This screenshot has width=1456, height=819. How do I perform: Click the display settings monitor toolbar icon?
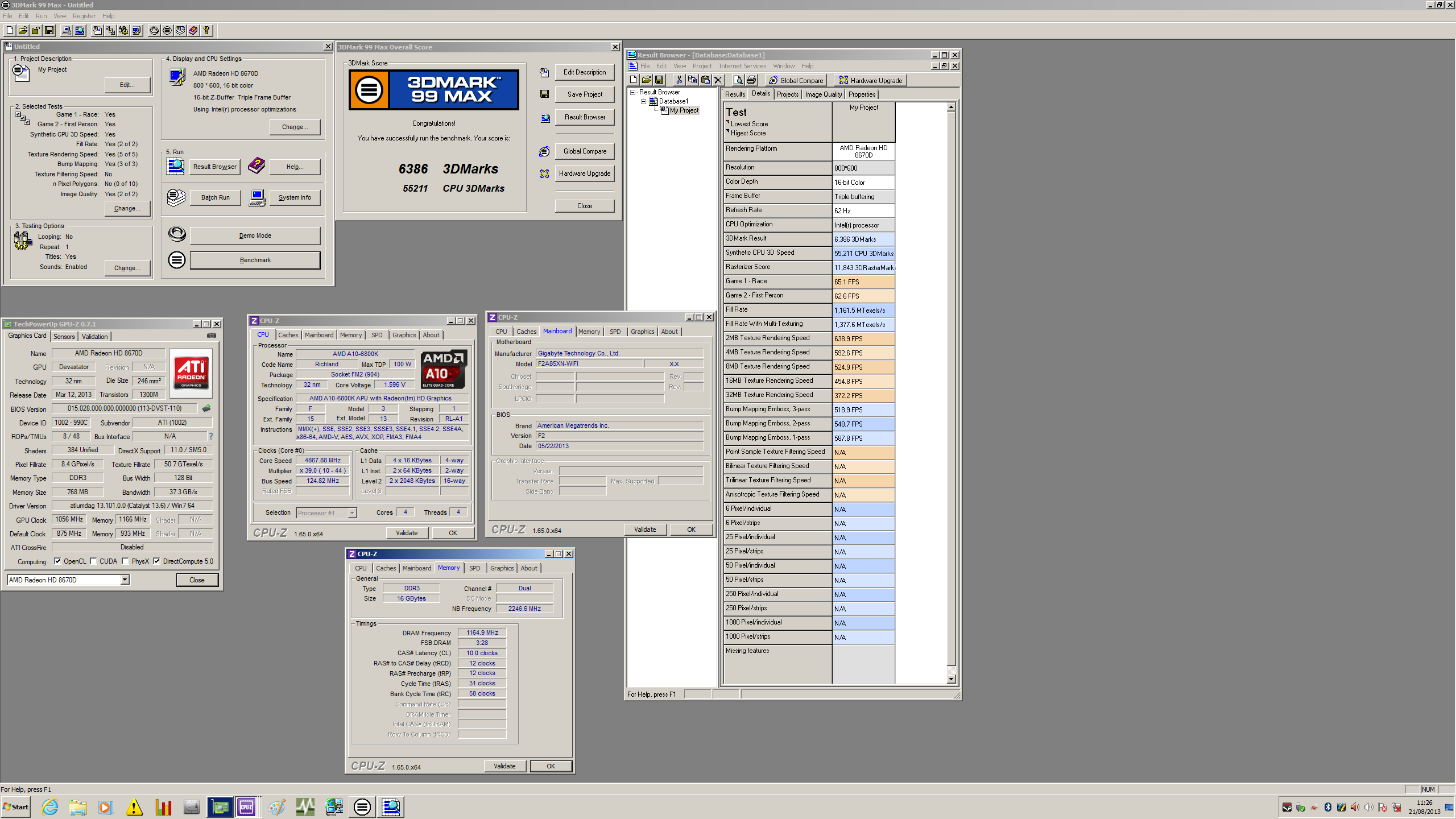point(136,30)
